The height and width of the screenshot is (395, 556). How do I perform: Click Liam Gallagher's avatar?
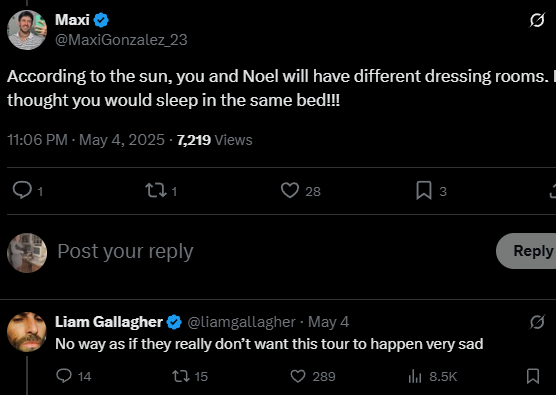click(27, 332)
